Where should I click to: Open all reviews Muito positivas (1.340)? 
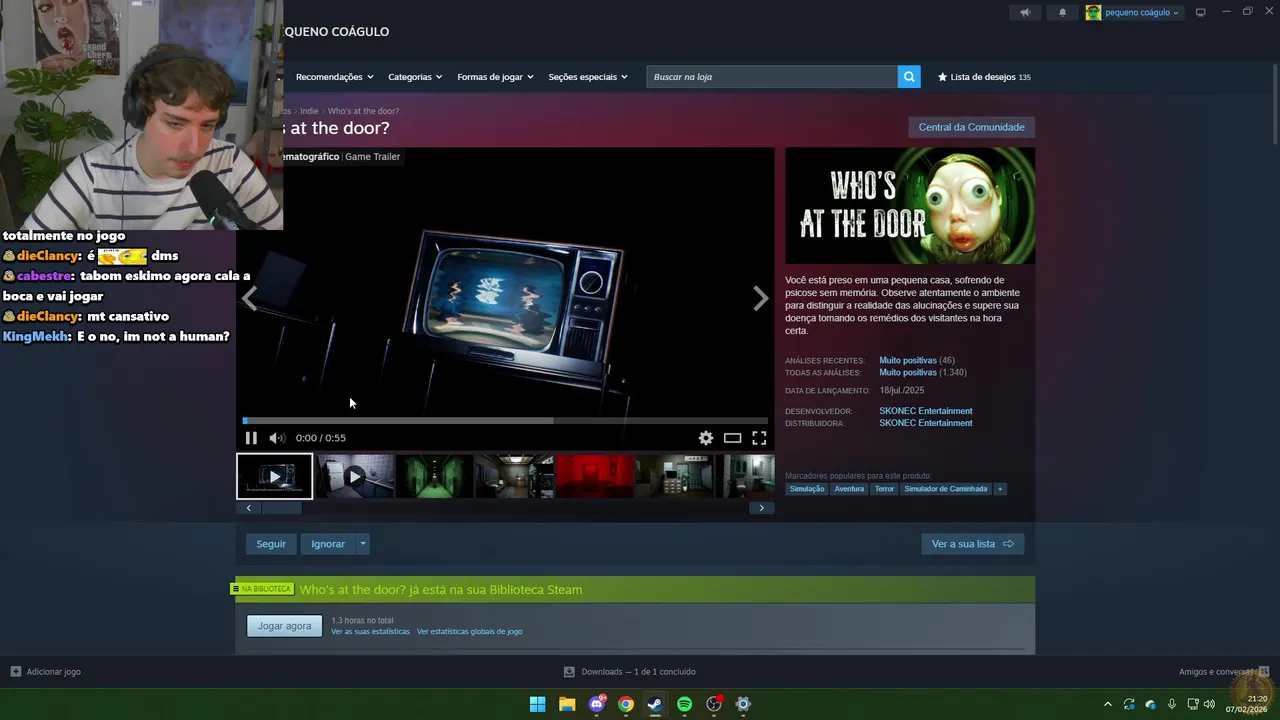pyautogui.click(x=922, y=372)
